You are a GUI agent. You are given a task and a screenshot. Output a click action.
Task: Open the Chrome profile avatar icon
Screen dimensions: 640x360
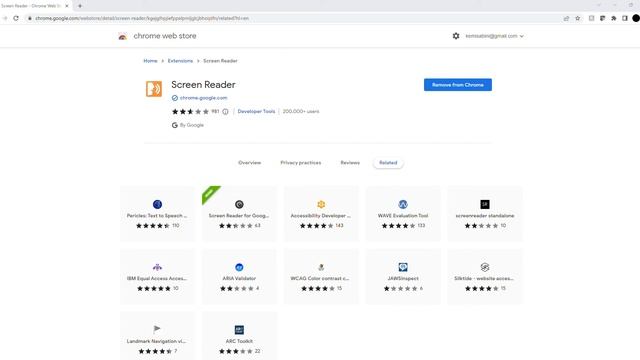(636, 18)
